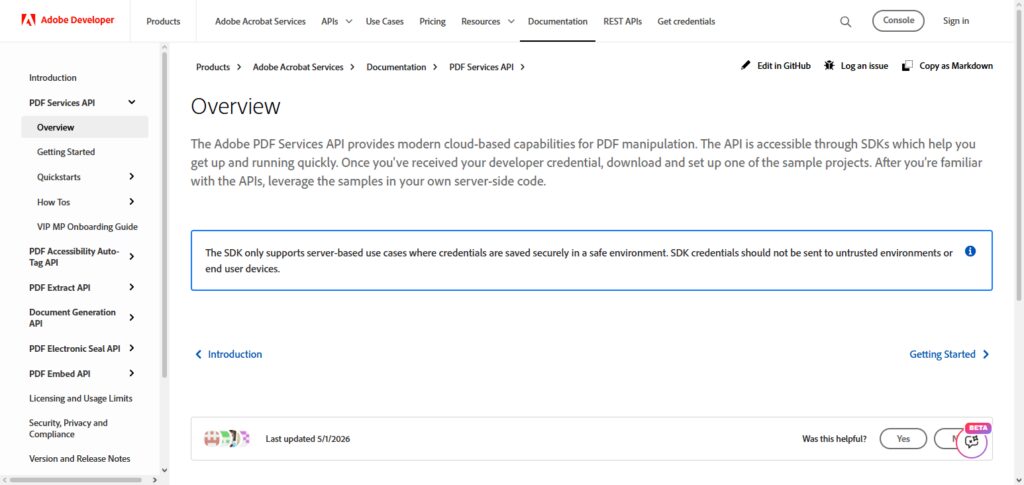Expand the APIs dropdown in top navigation
The width and height of the screenshot is (1024, 485).
tap(349, 22)
